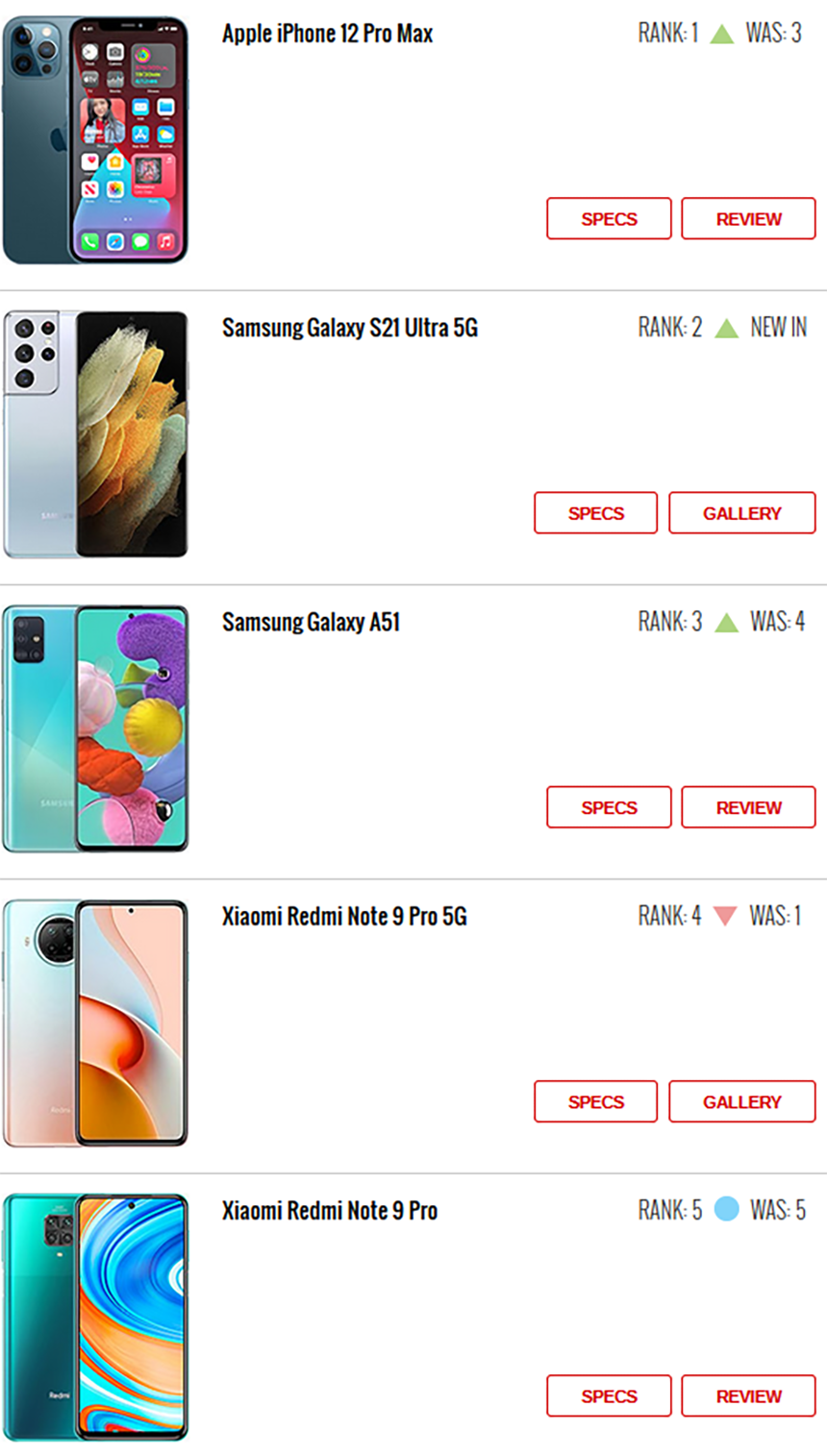The width and height of the screenshot is (827, 1456).
Task: View Review for Xiaomi Redmi Note 9 Pro
Action: [x=748, y=1395]
